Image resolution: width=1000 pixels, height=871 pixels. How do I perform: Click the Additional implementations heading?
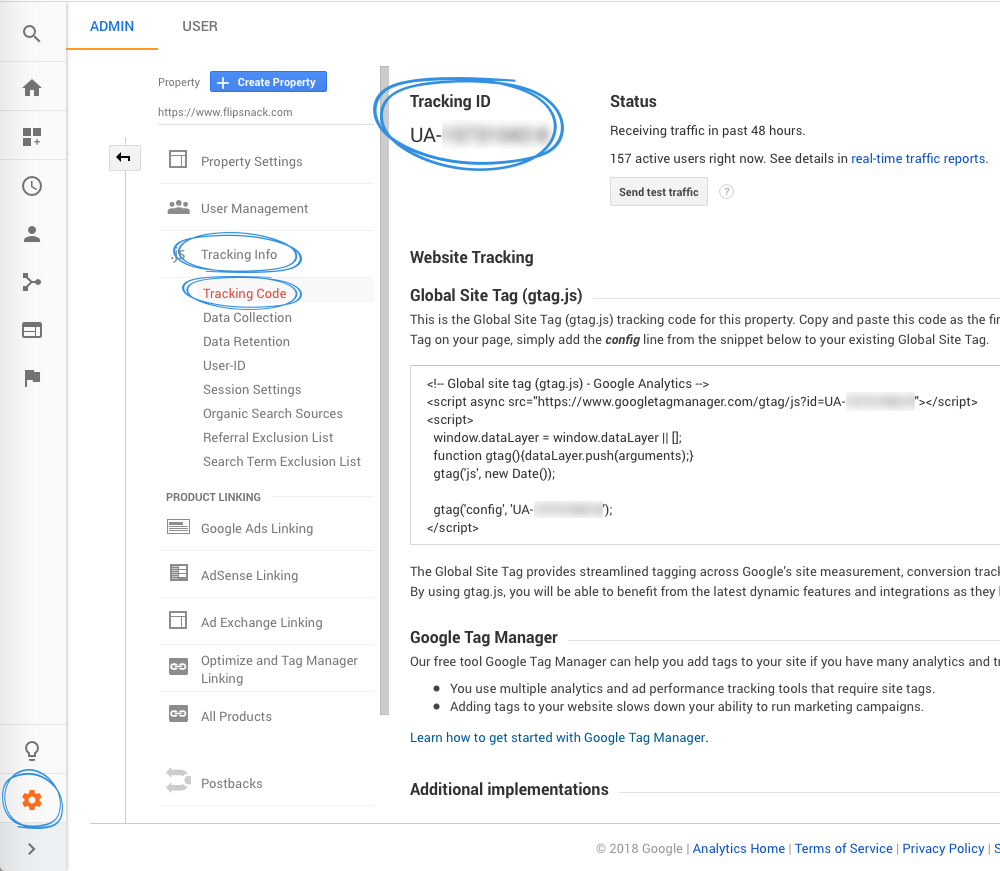click(509, 789)
